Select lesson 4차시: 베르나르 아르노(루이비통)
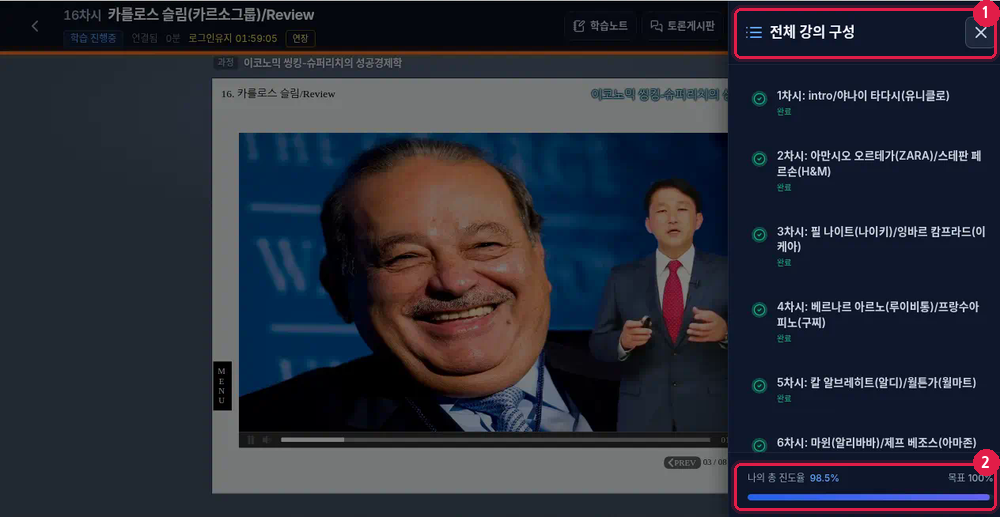Screen dimensions: 1000x517 [879, 315]
